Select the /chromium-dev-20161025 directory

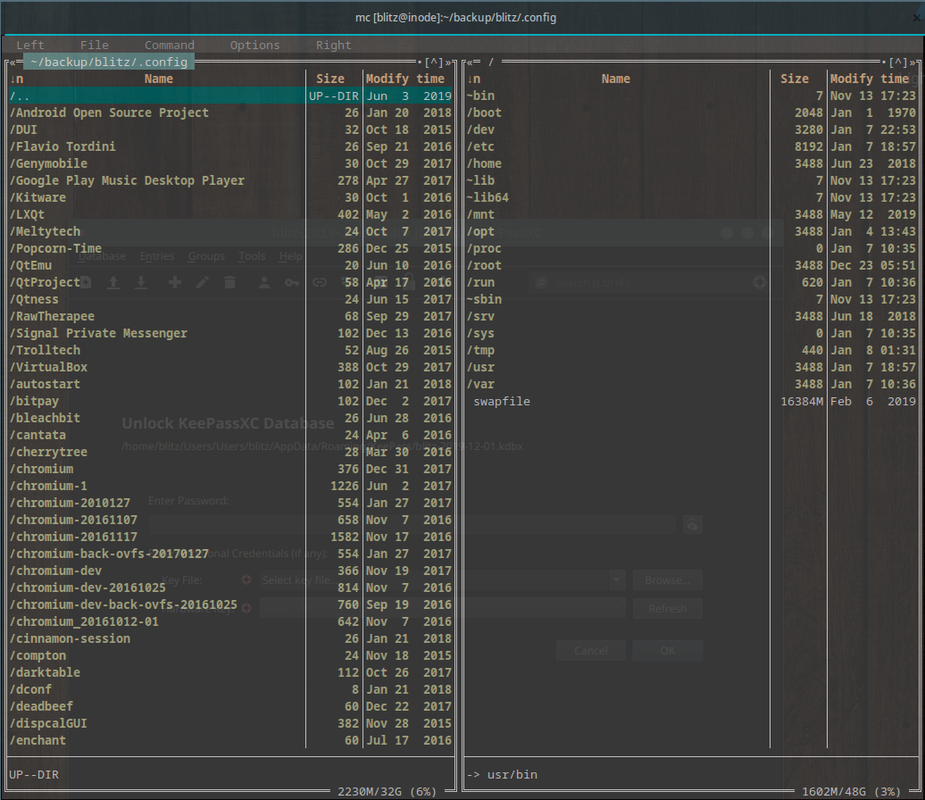pyautogui.click(x=231, y=588)
